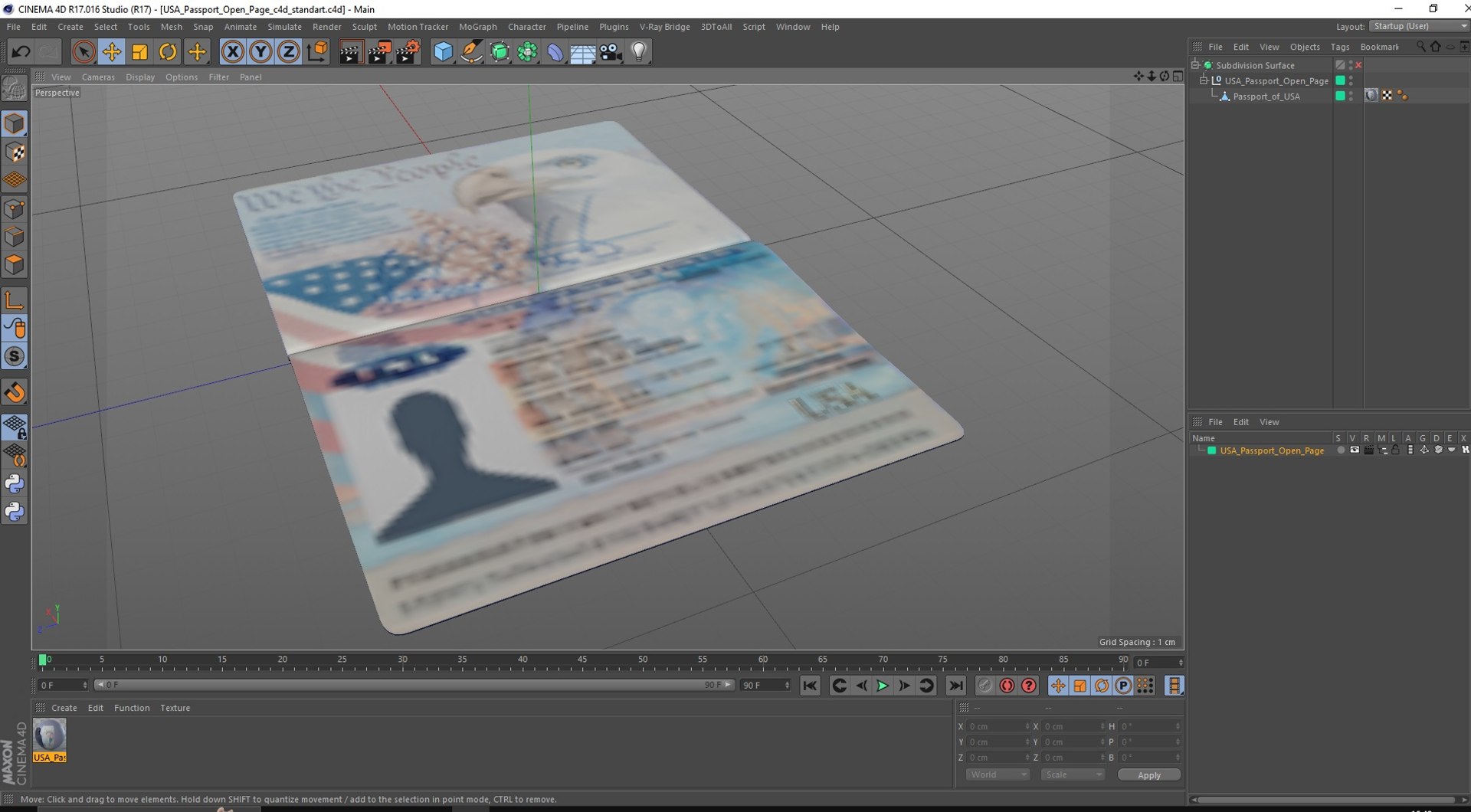The width and height of the screenshot is (1471, 812).
Task: Open the Layout dropdown Startup (User)
Action: coord(1419,26)
